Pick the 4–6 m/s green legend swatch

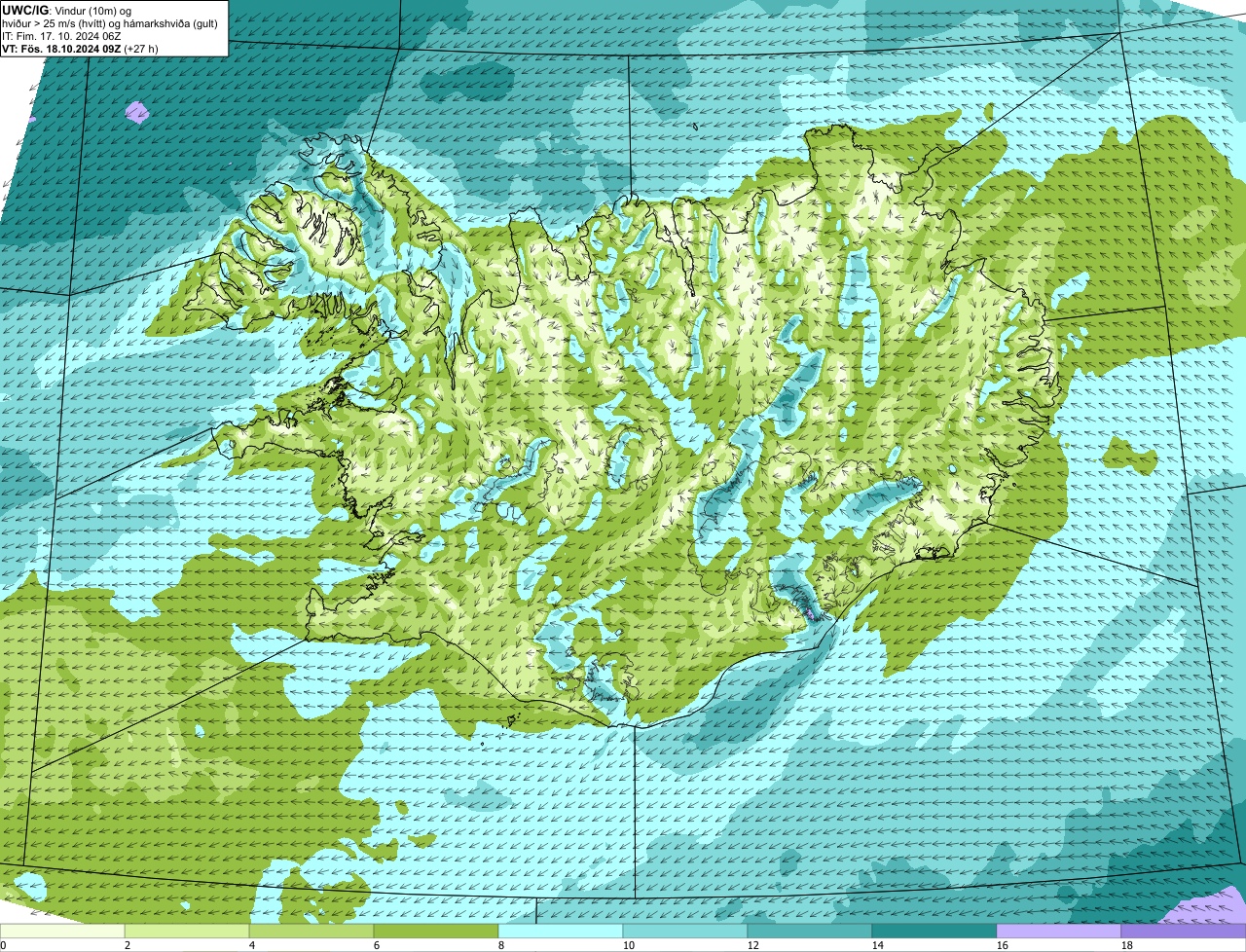[x=311, y=932]
